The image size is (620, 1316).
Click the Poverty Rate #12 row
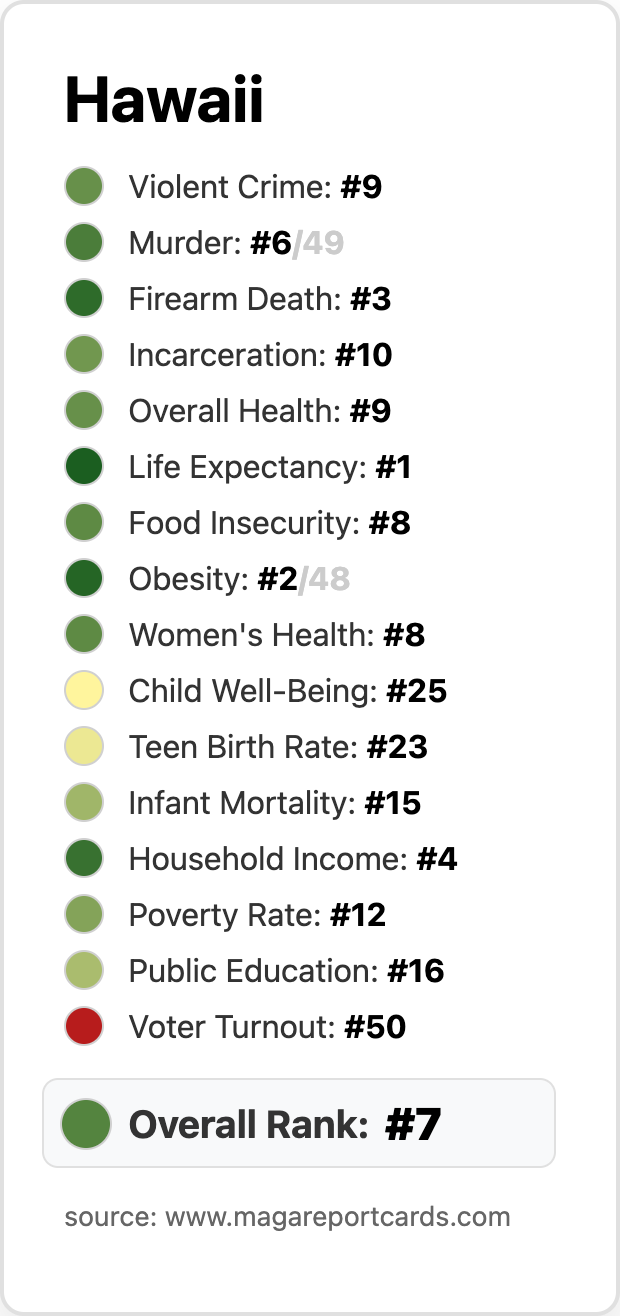[257, 915]
